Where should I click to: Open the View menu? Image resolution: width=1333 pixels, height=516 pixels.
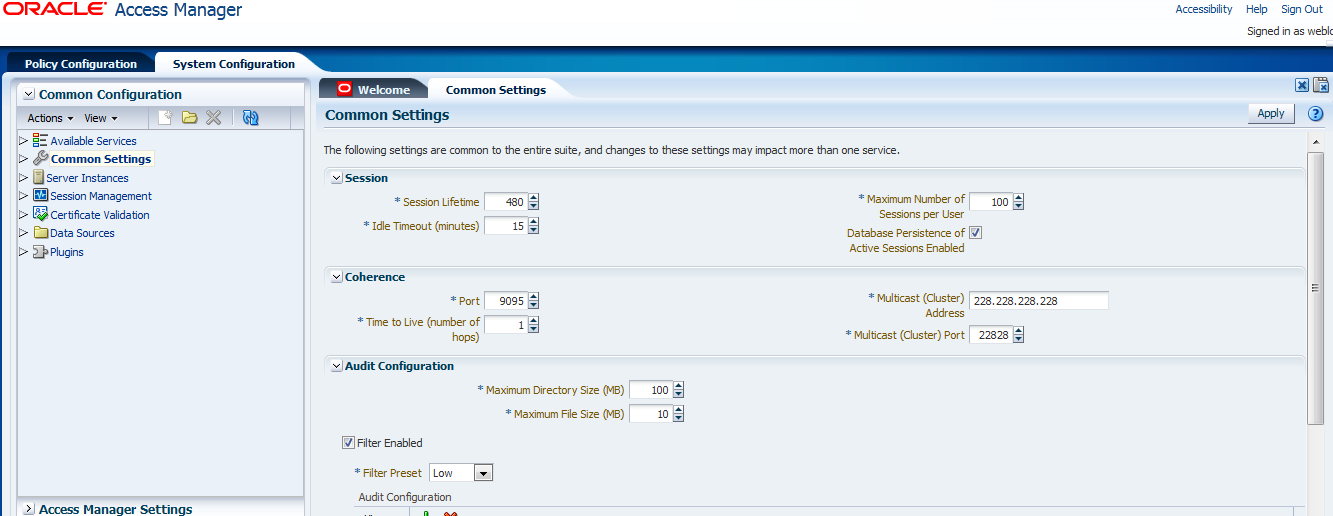tap(100, 118)
